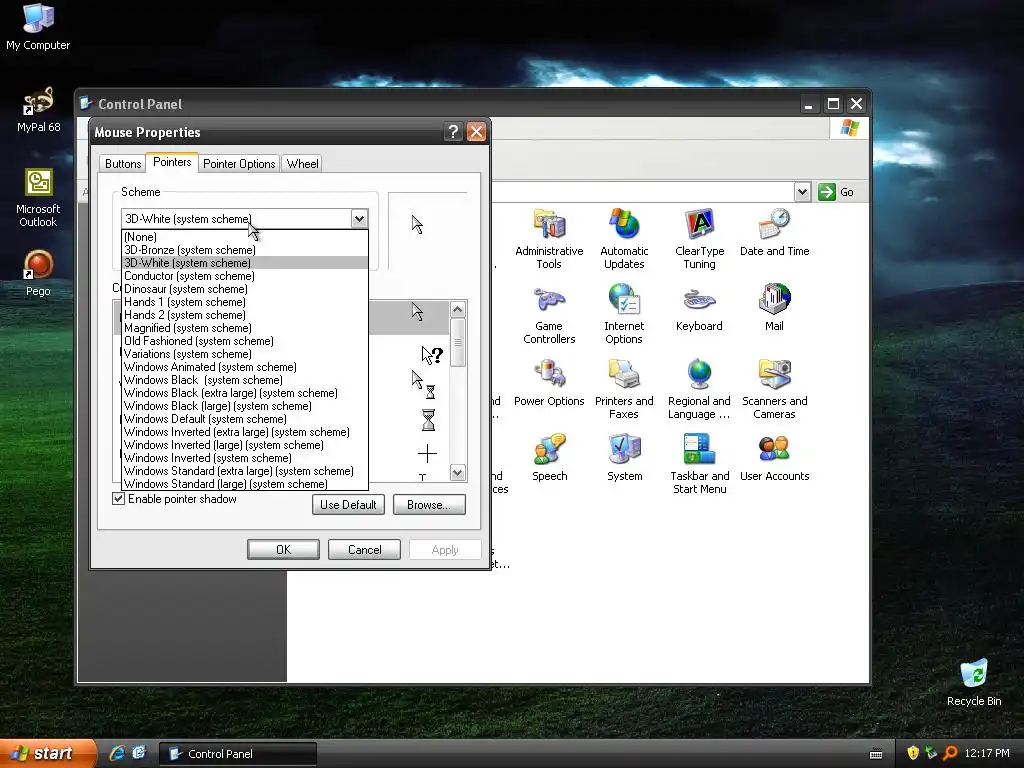Select Pego desktop shortcut
1024x768 pixels.
[x=38, y=273]
